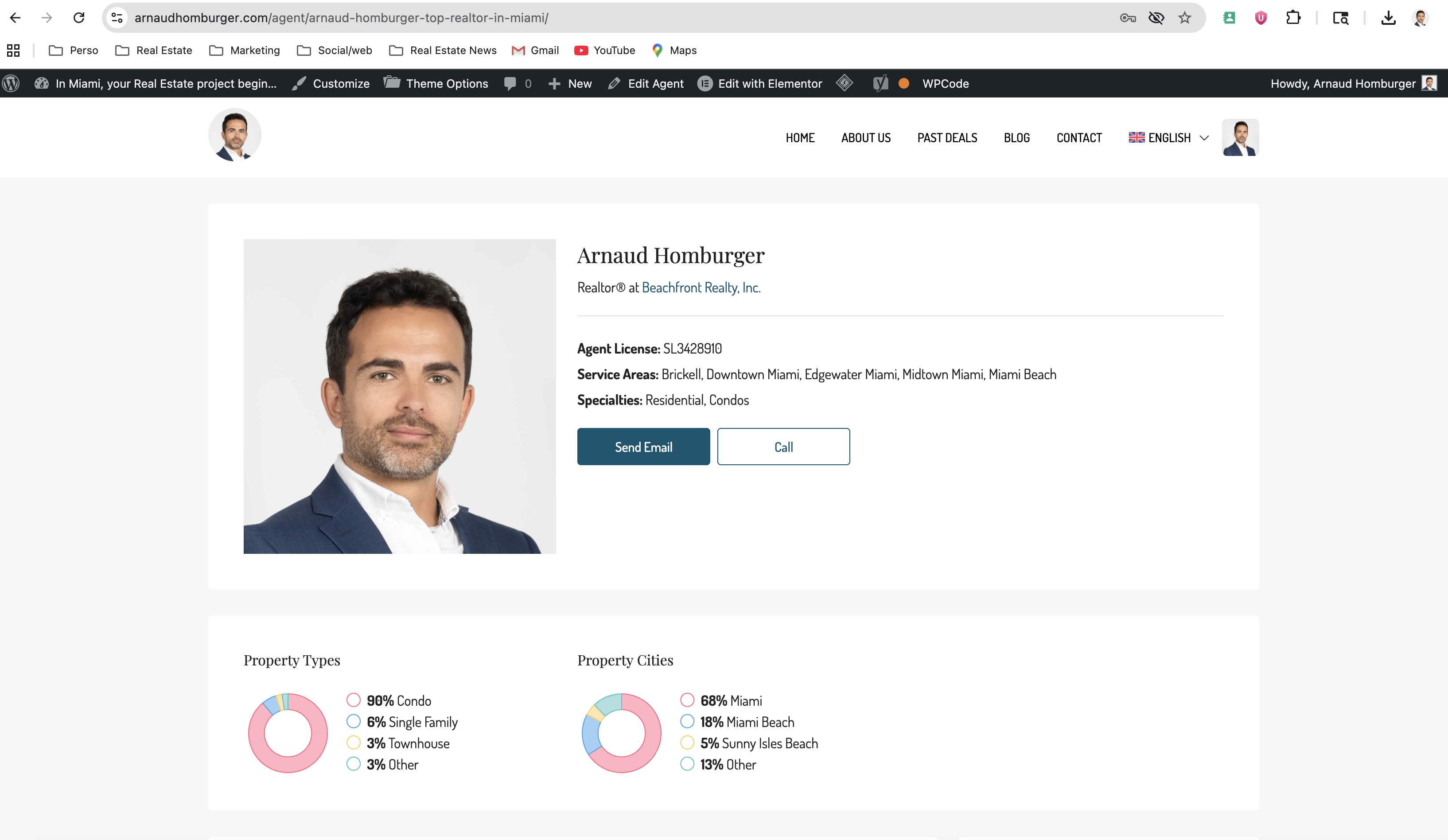Open the Chrome apps grid icon

click(13, 51)
